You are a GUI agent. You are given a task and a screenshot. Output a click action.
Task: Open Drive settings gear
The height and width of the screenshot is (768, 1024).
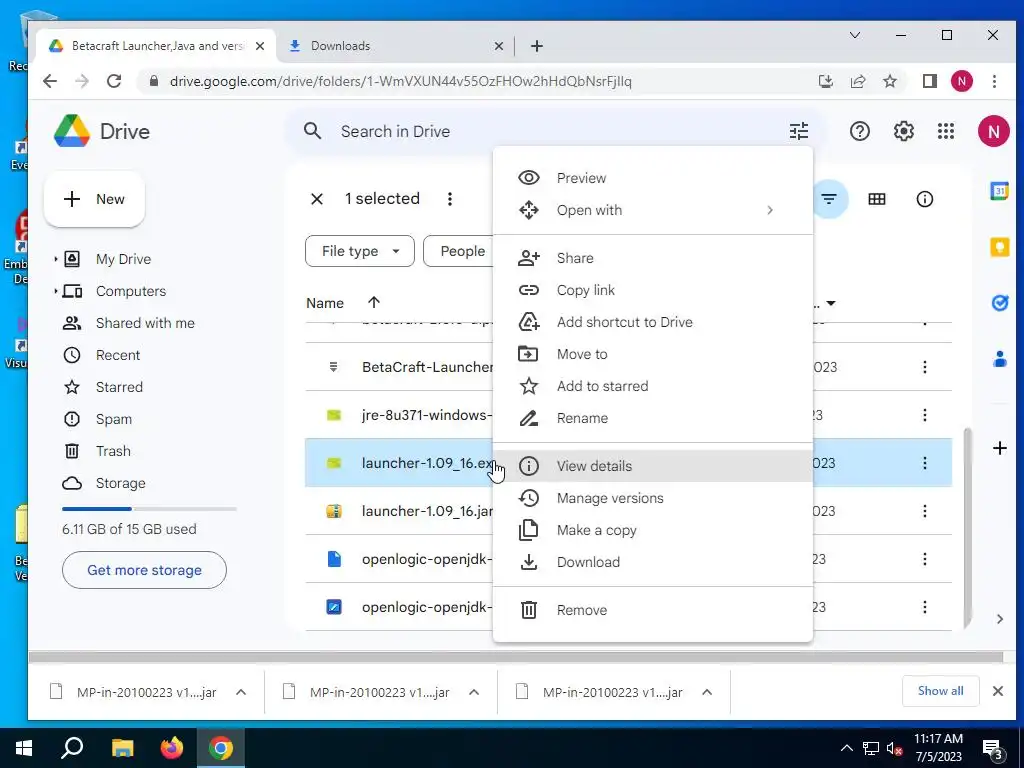[903, 131]
